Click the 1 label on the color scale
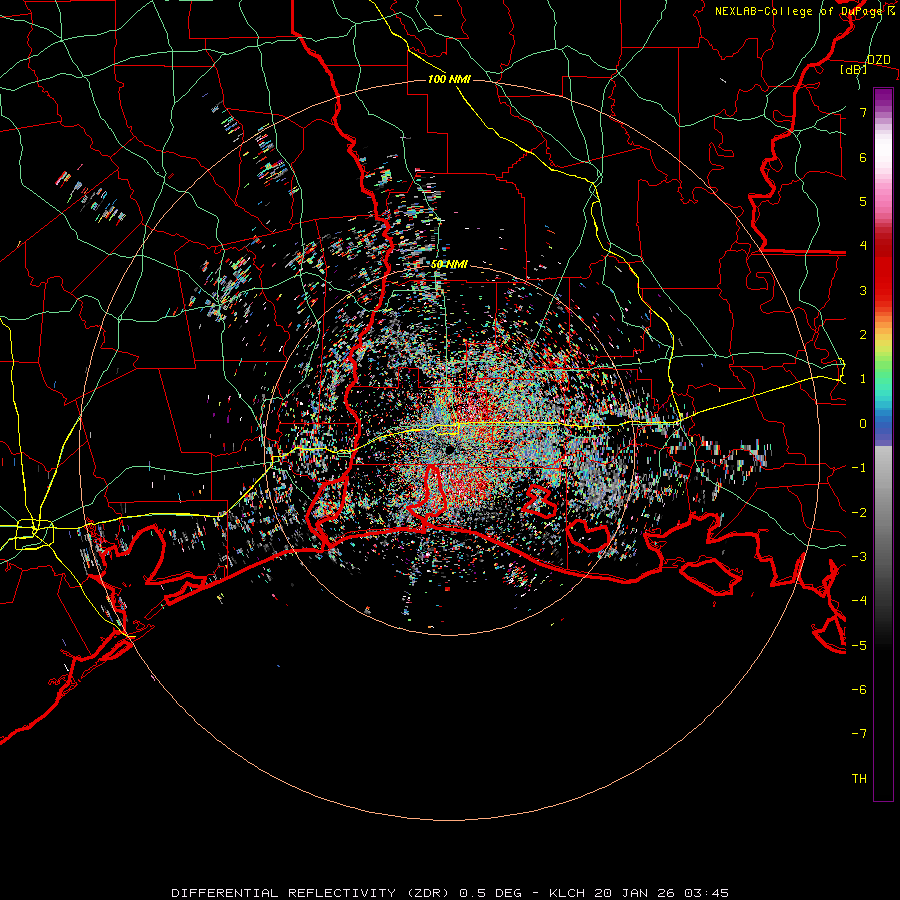900x900 pixels. click(863, 379)
